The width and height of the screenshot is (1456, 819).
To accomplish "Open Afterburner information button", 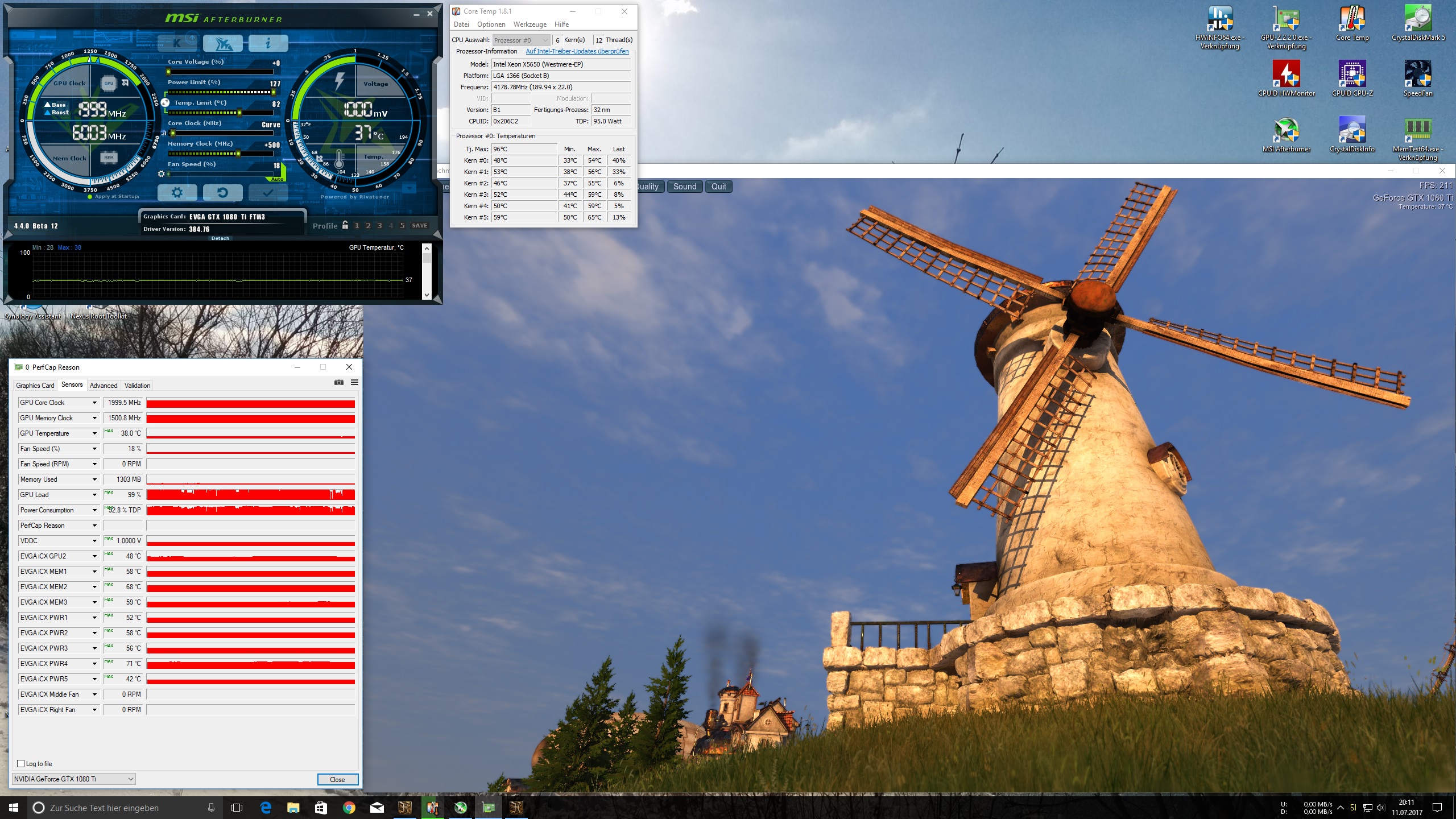I will (x=268, y=43).
